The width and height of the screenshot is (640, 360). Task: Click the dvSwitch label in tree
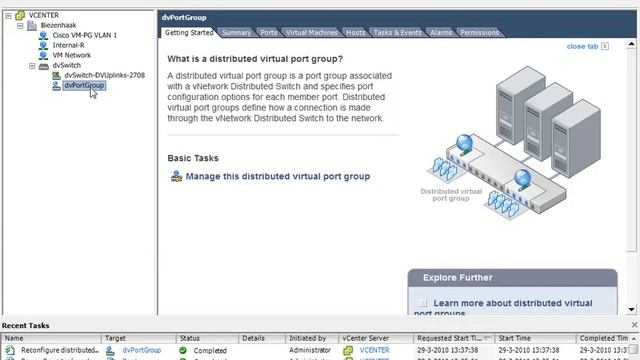pyautogui.click(x=67, y=65)
